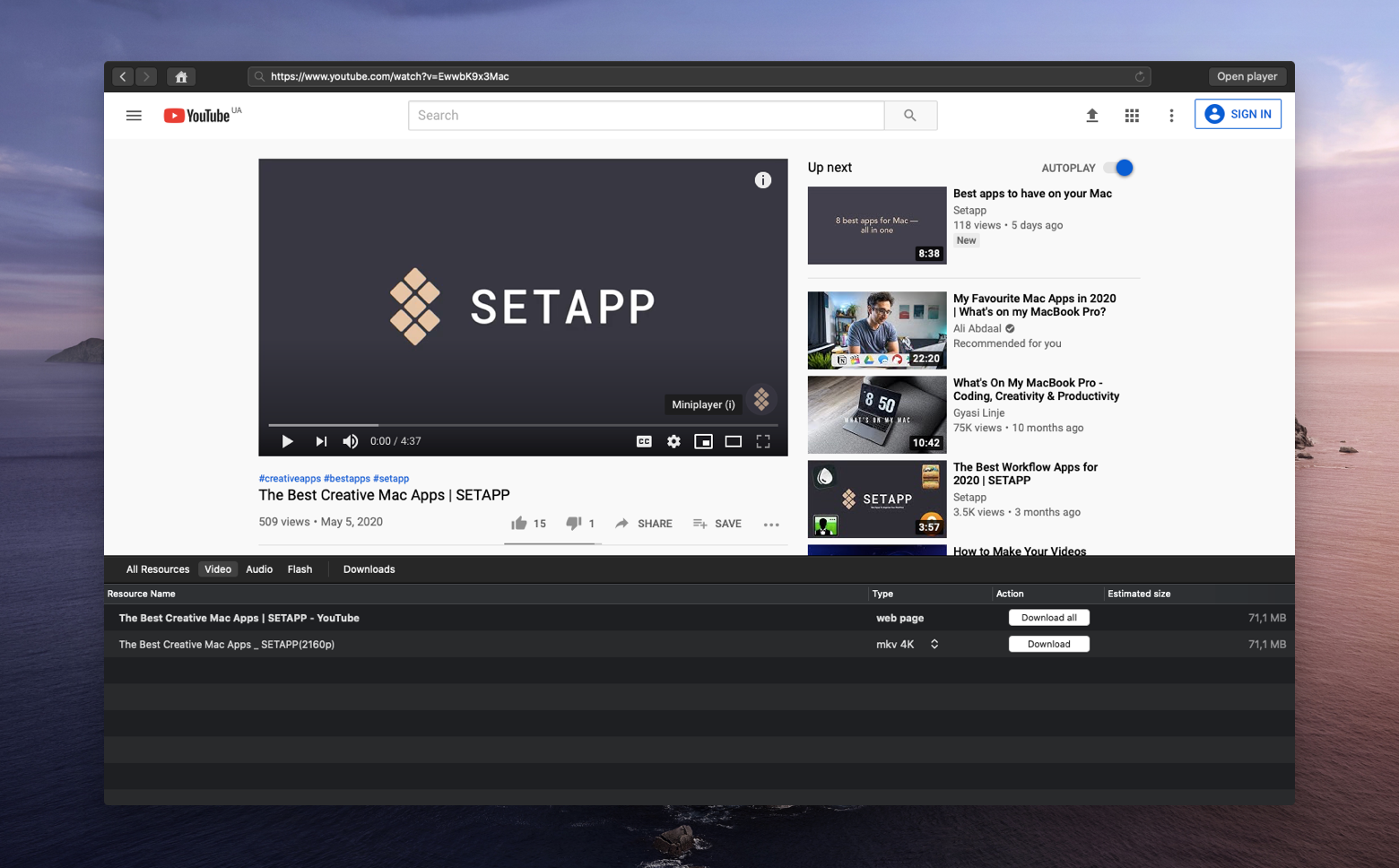Screen dimensions: 1399x868
Task: Open 'My Favourite Mac Apps in 2020' thumbnail
Action: click(877, 330)
